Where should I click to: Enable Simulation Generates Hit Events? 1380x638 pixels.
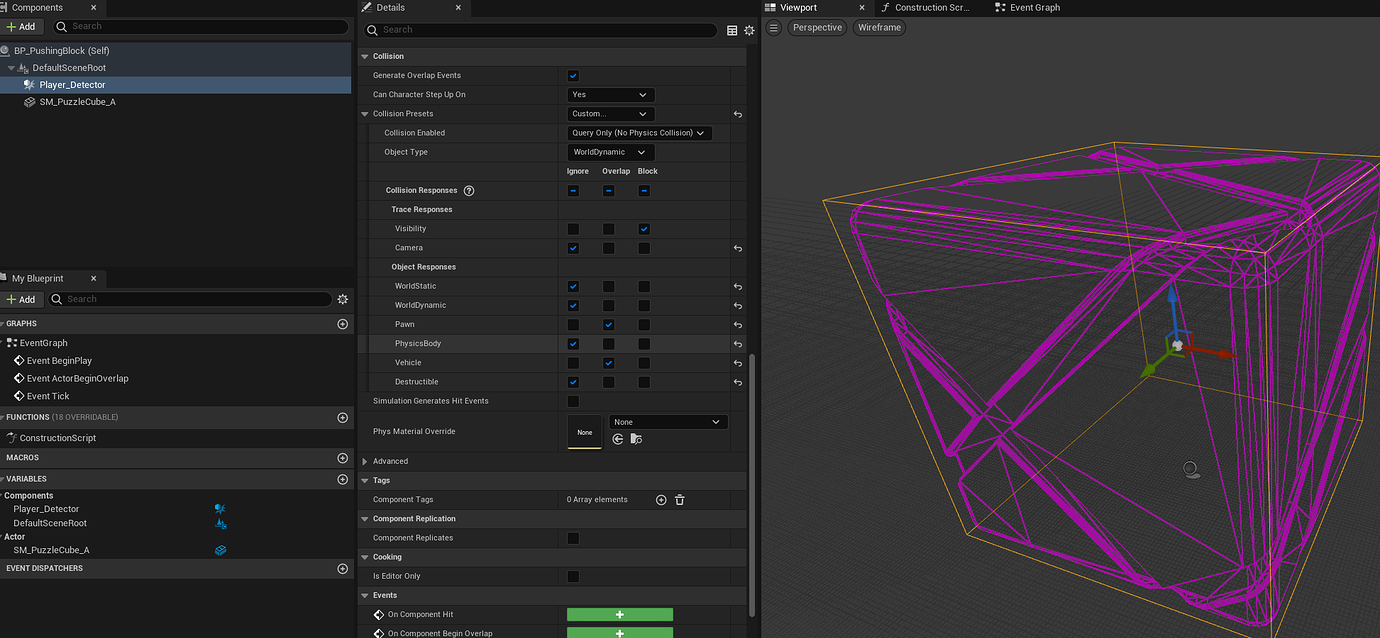click(573, 401)
